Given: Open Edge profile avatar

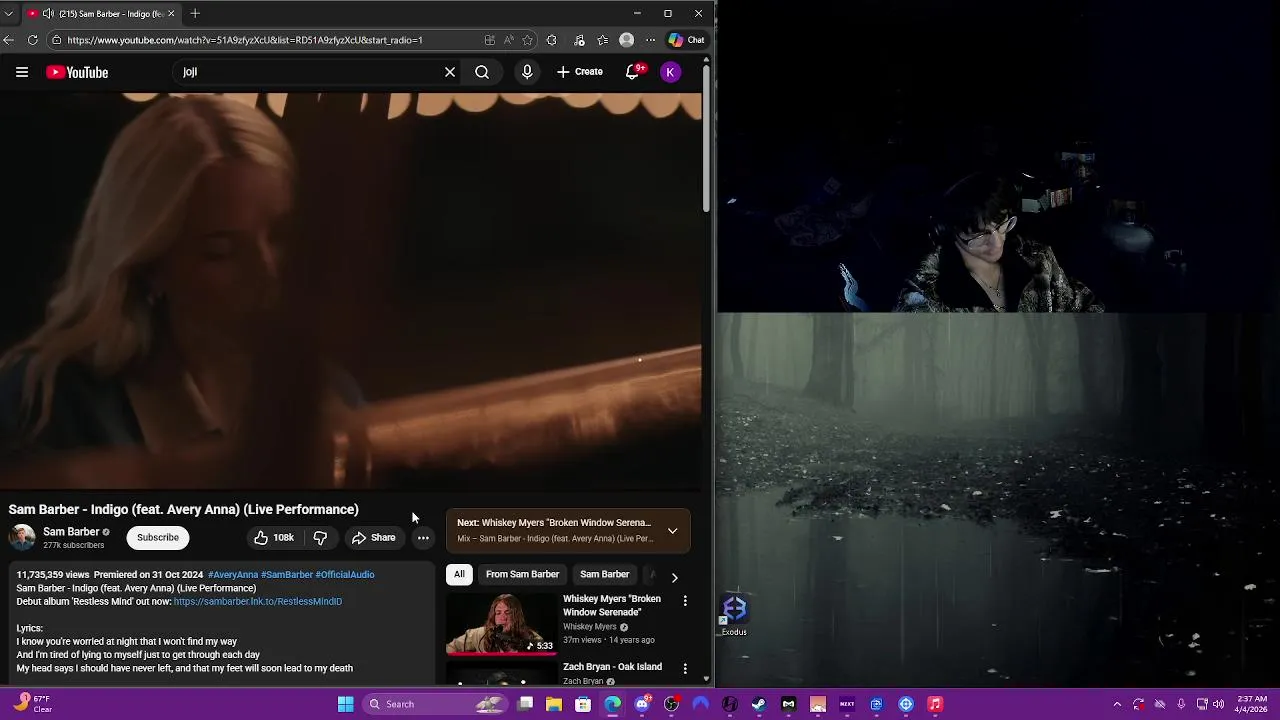Looking at the screenshot, I should [626, 40].
